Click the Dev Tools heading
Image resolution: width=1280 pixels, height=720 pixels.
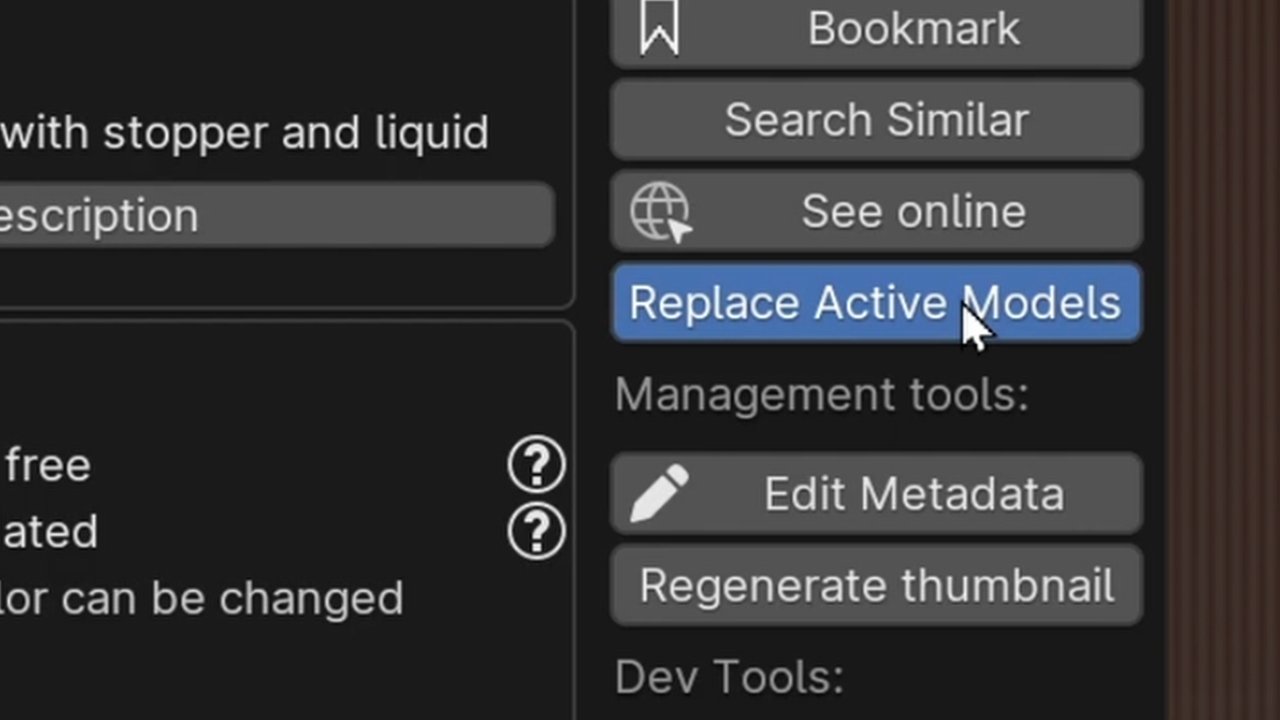tap(729, 678)
